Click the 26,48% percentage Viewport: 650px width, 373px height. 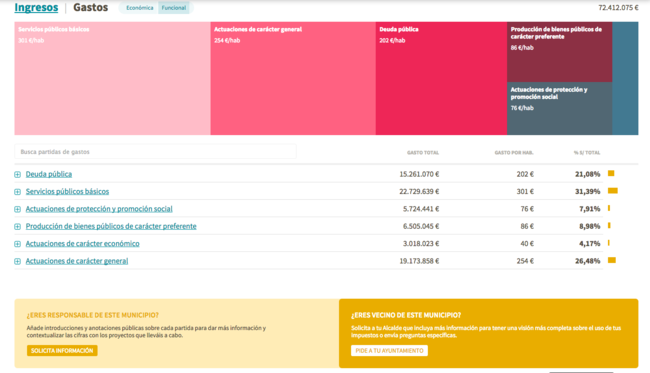[x=588, y=261]
